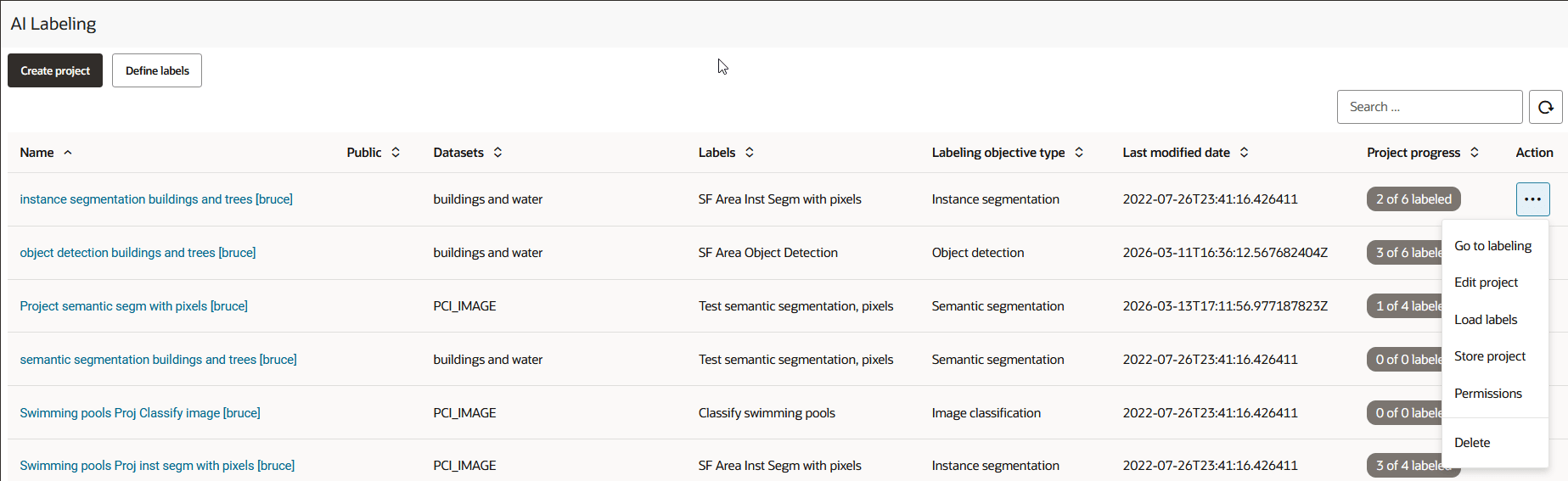Image resolution: width=1568 pixels, height=481 pixels.
Task: Select Load labels in action menu
Action: click(1486, 320)
